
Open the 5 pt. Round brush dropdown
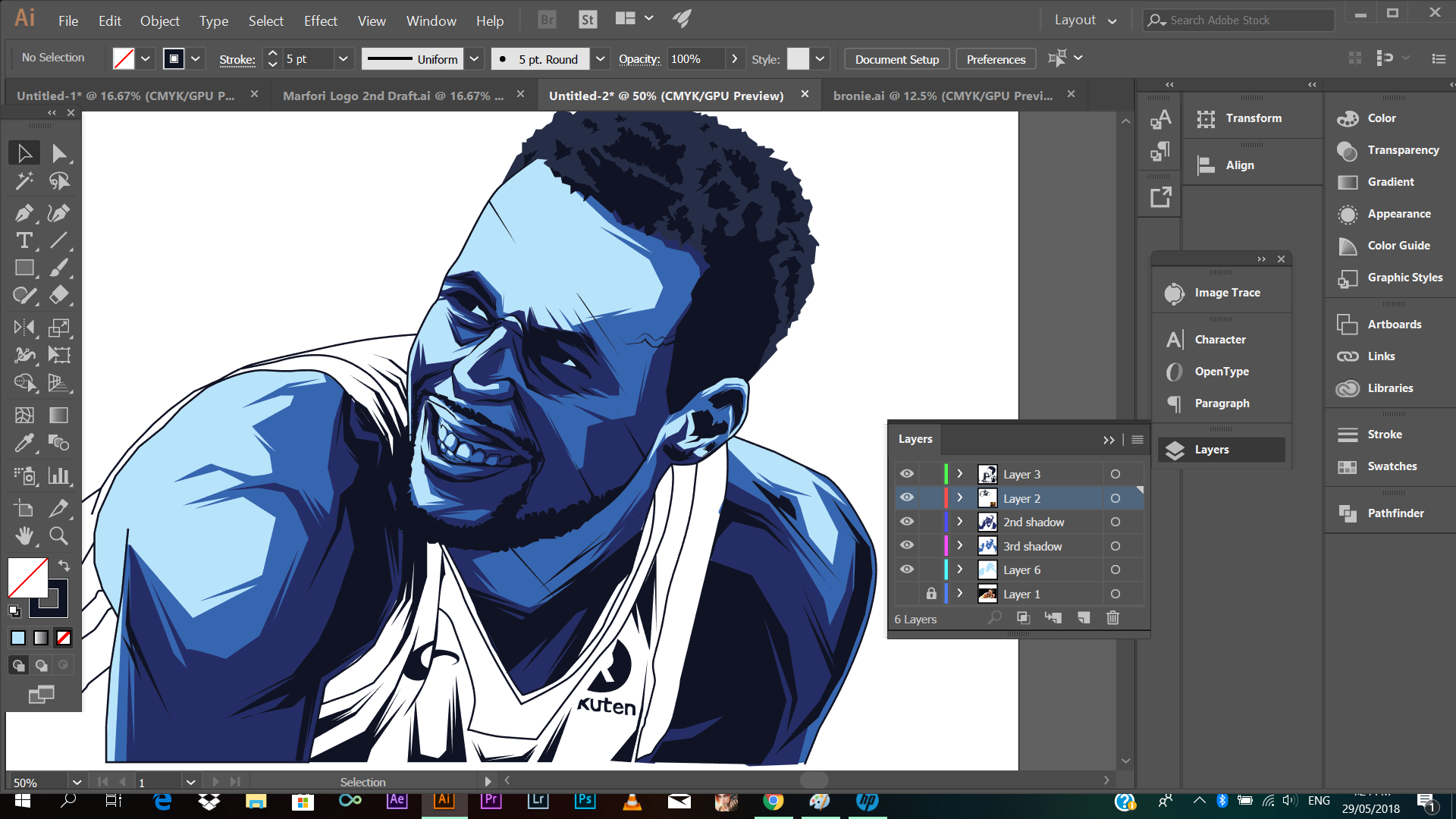click(600, 58)
